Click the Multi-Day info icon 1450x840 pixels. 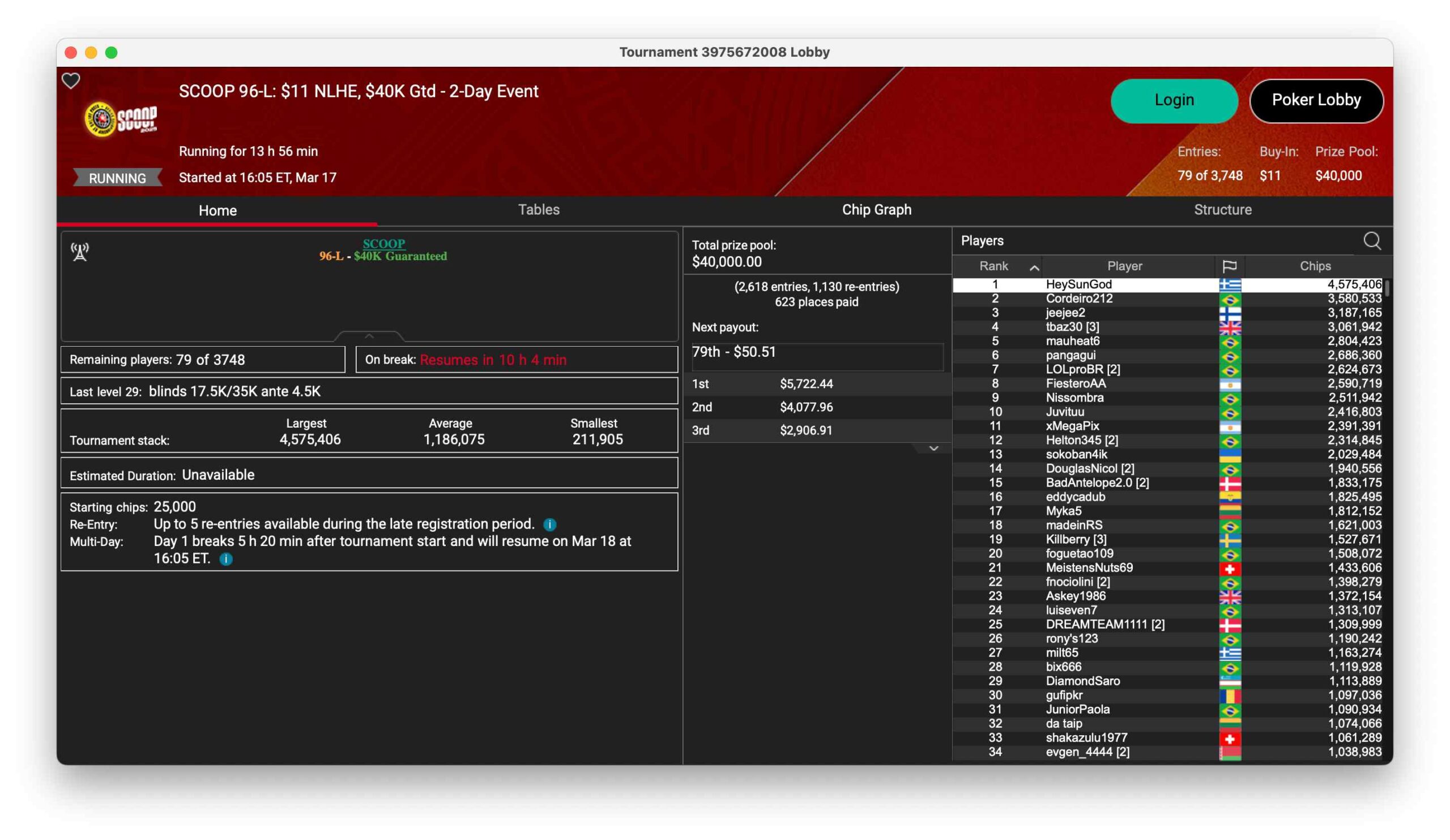tap(226, 558)
